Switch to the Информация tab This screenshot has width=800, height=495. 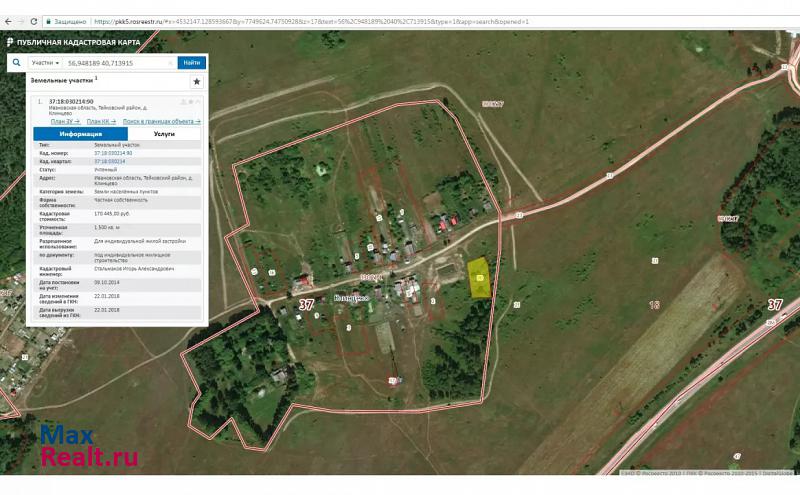pos(80,133)
